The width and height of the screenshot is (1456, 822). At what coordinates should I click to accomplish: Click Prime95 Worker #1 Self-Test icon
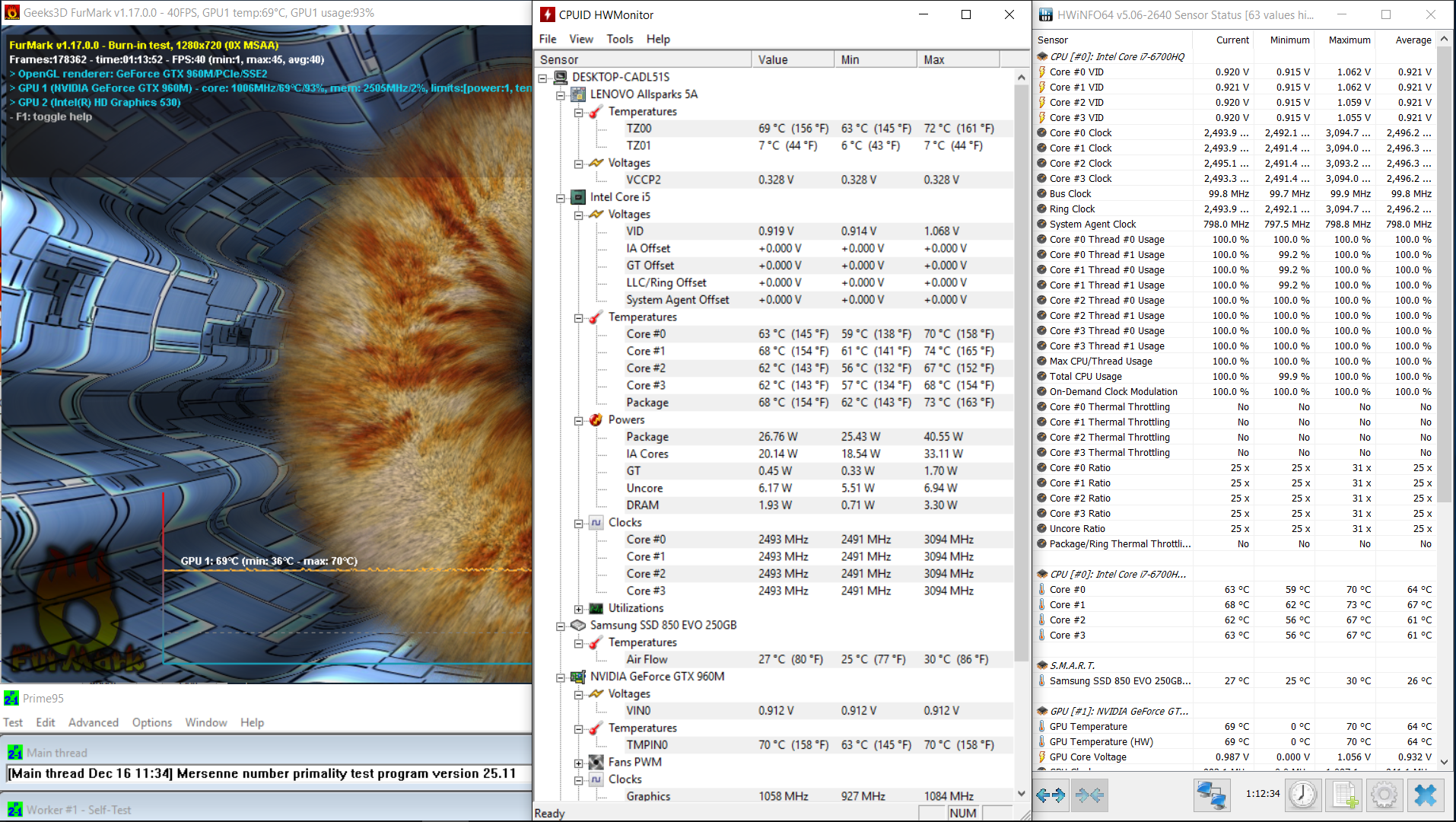tap(15, 809)
